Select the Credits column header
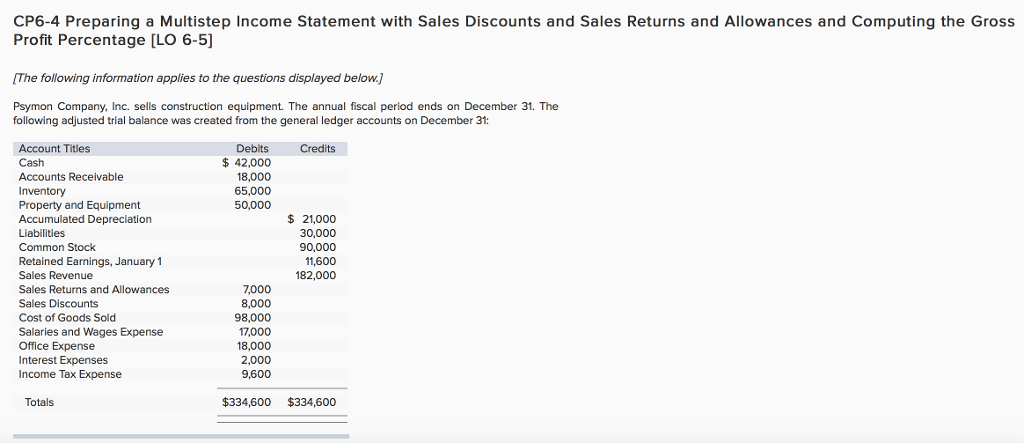This screenshot has height=443, width=1024. (317, 149)
